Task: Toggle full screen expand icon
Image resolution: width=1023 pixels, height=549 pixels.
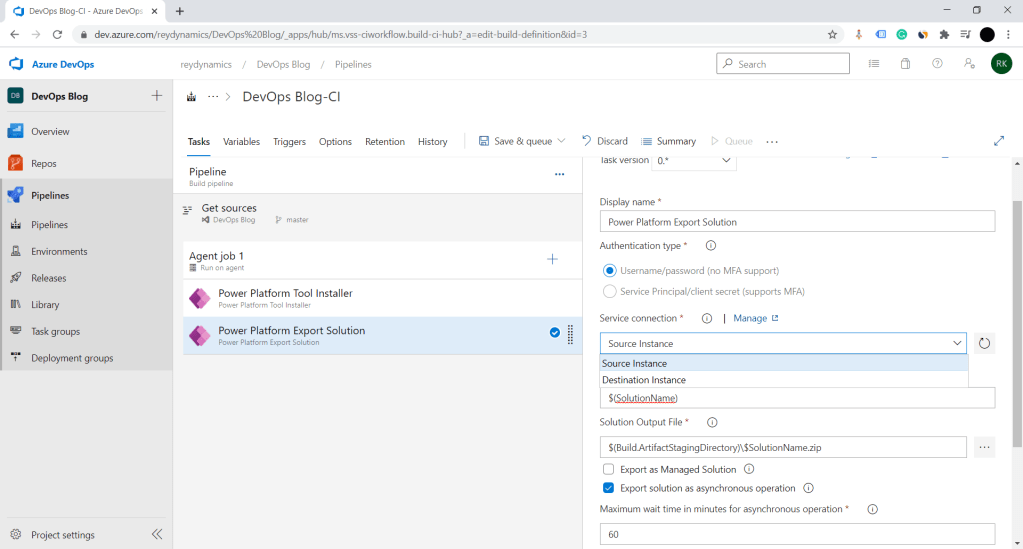Action: (998, 141)
